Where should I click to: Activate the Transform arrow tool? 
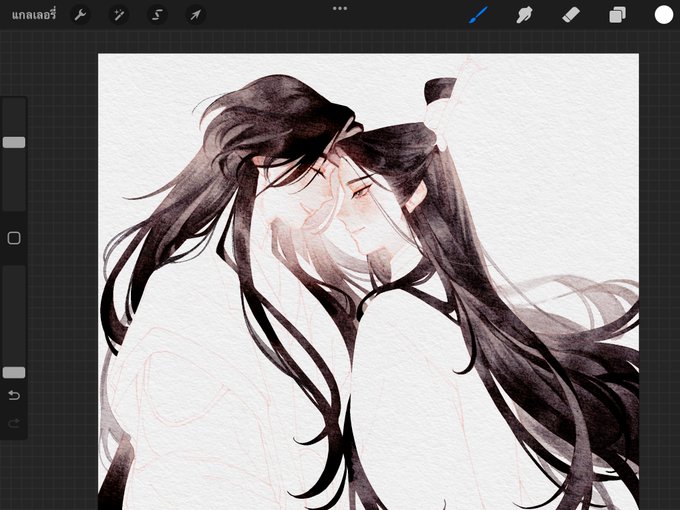click(196, 15)
